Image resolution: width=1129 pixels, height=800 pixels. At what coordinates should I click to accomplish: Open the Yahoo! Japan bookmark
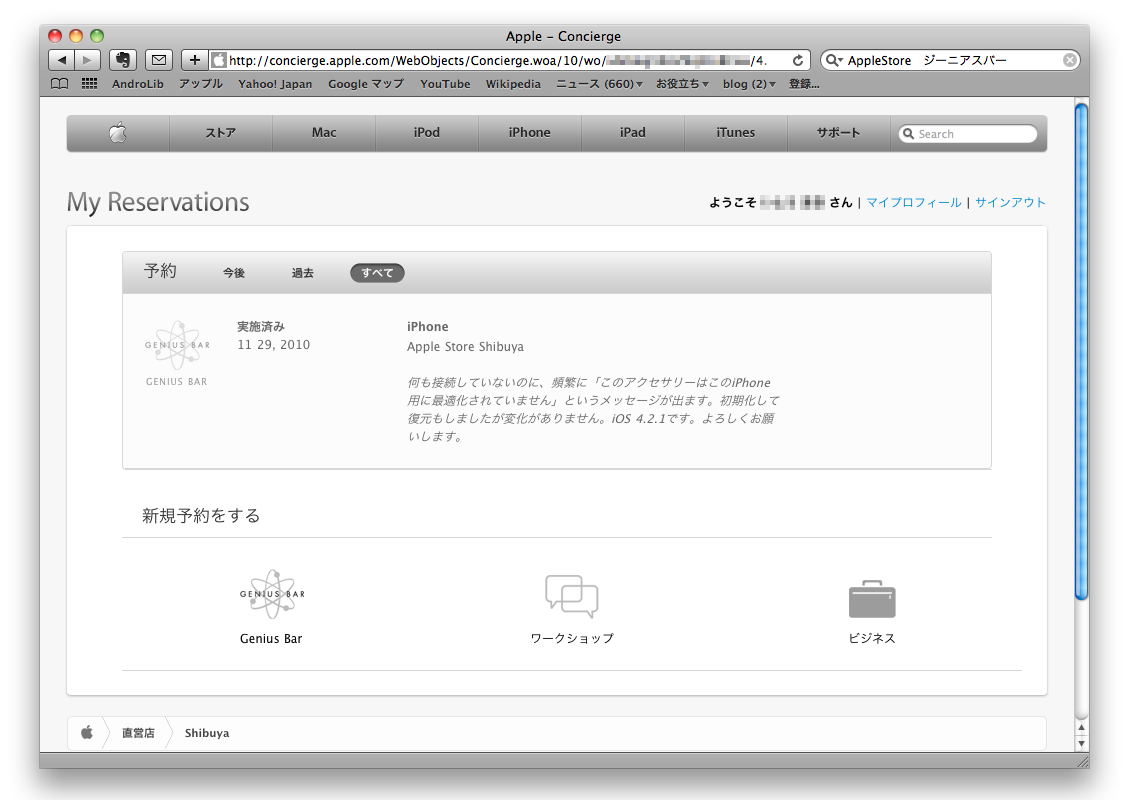pos(275,84)
